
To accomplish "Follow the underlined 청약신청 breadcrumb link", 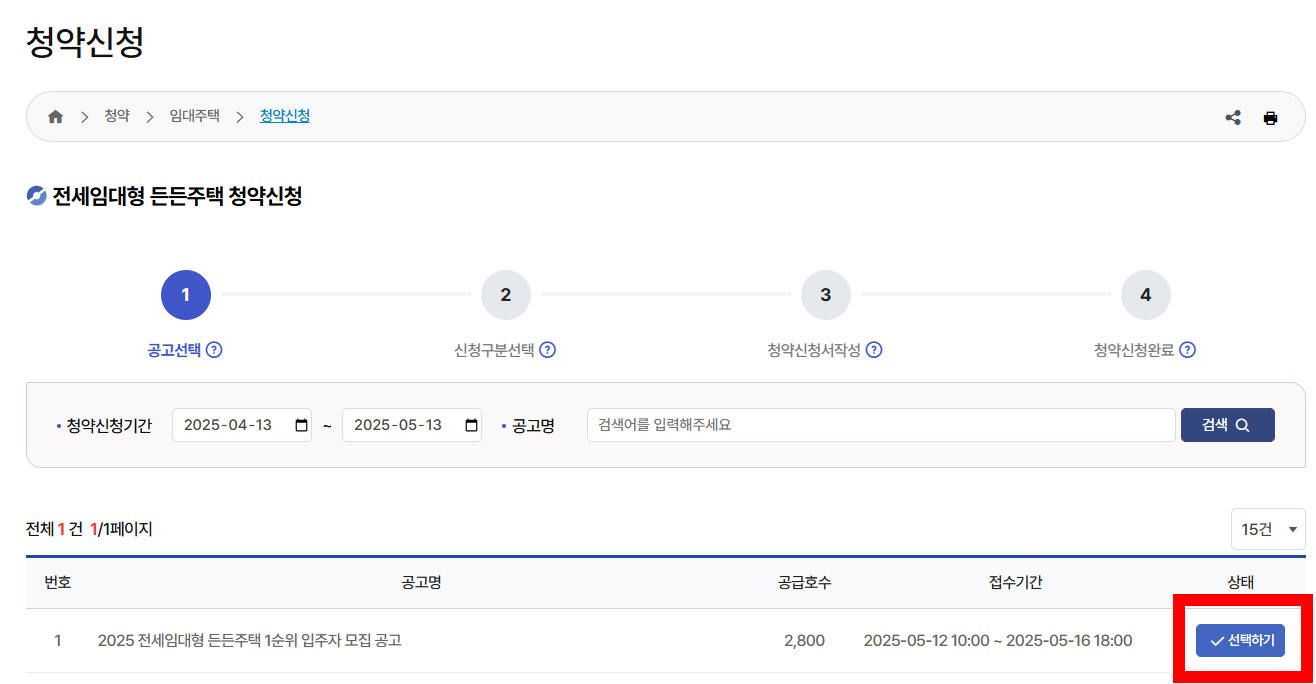I will (283, 116).
